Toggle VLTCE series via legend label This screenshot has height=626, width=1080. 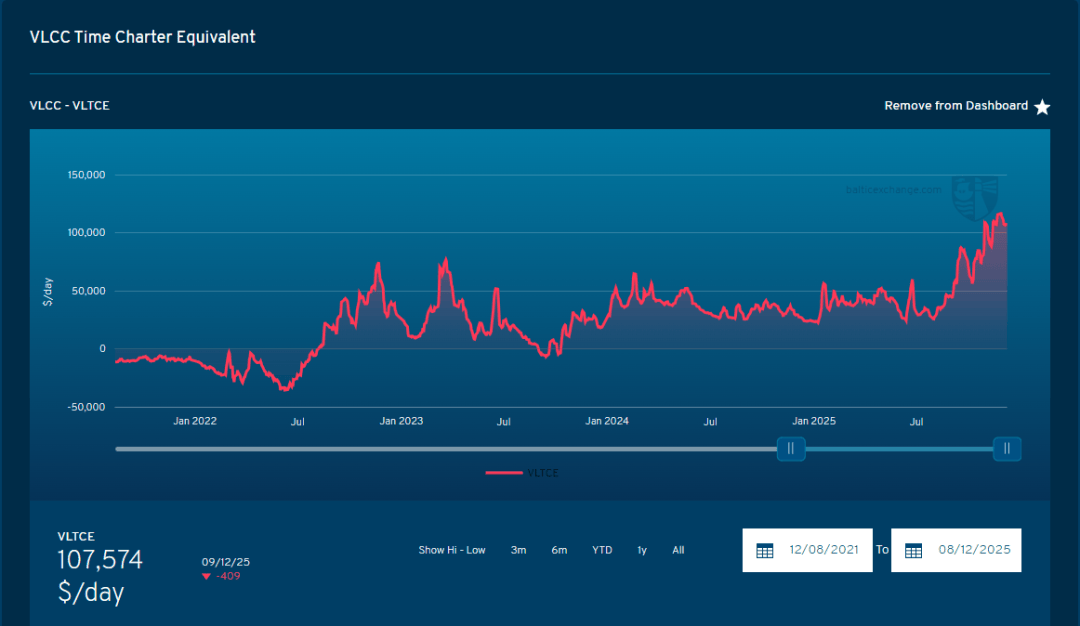[x=543, y=473]
